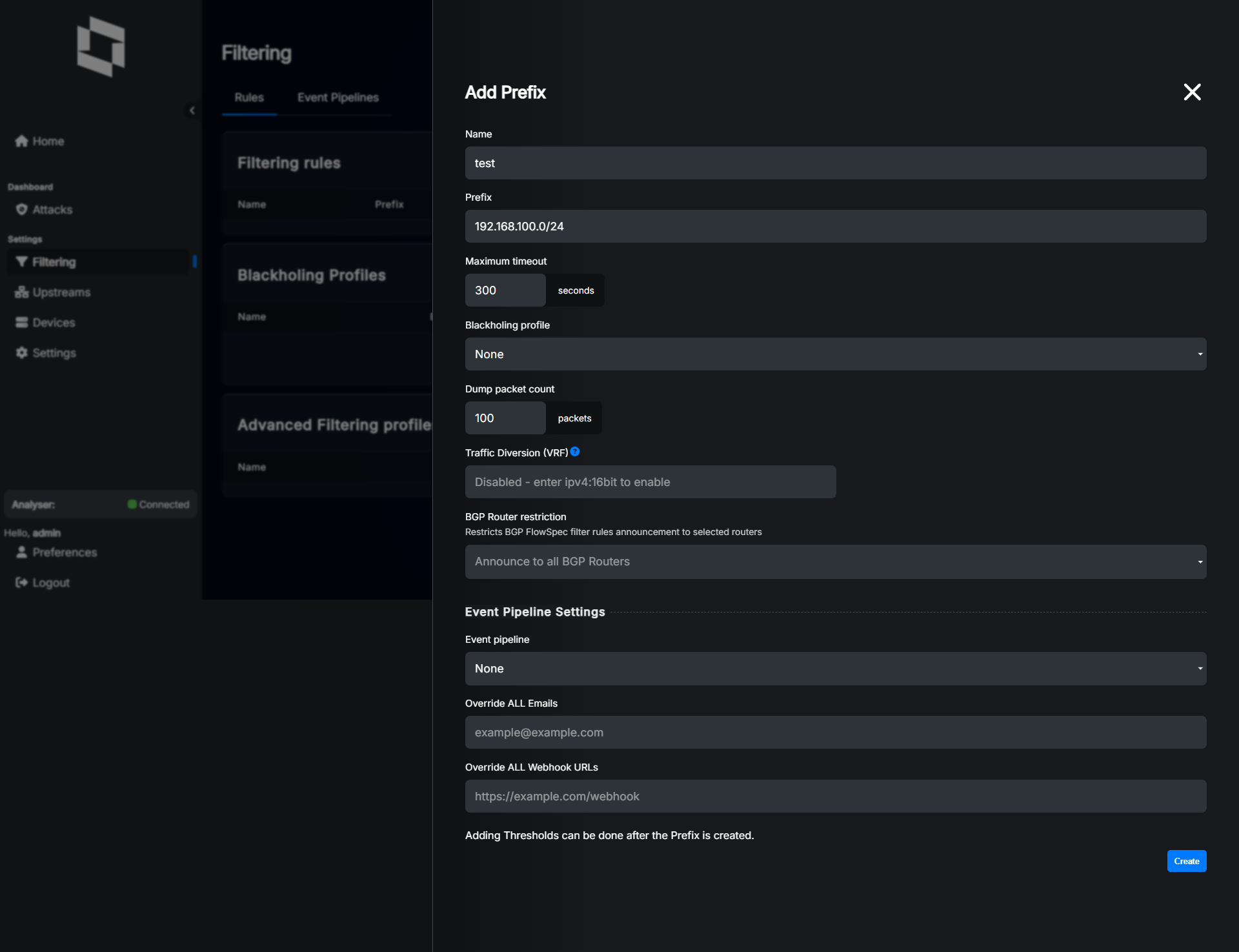Click the Filtering funnel icon

point(21,262)
